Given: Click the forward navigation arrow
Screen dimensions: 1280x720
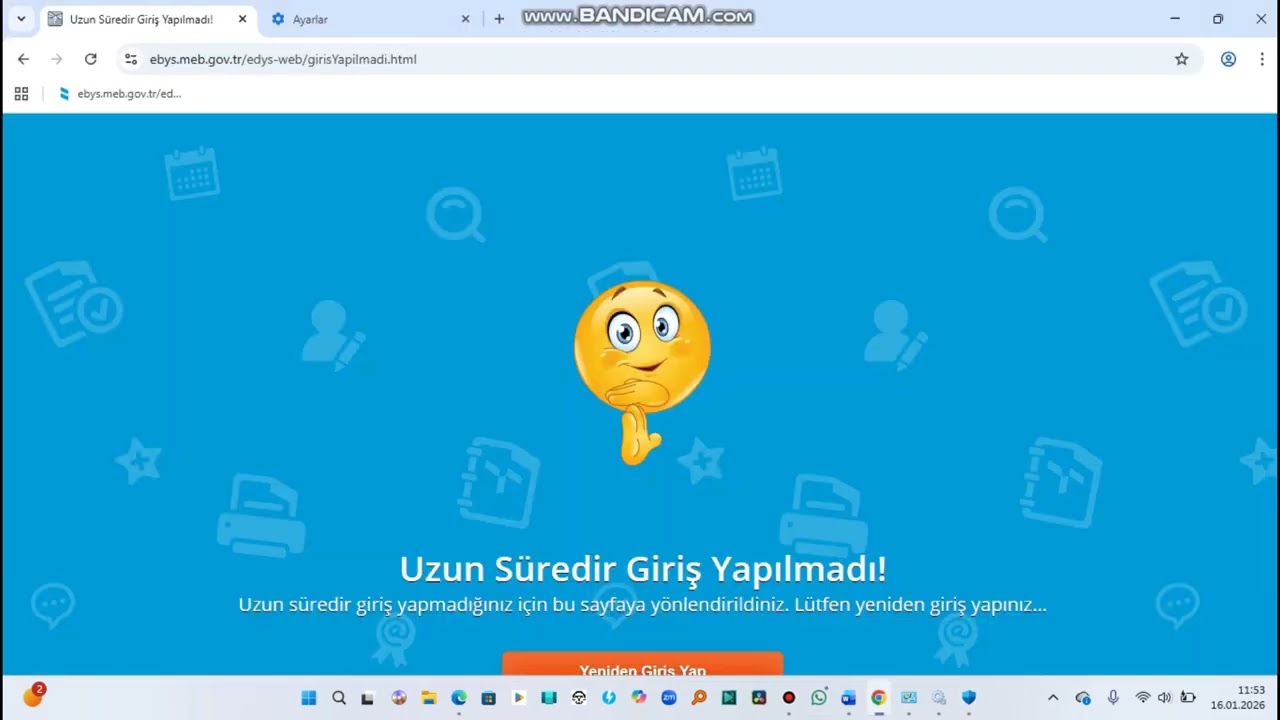Looking at the screenshot, I should point(57,59).
